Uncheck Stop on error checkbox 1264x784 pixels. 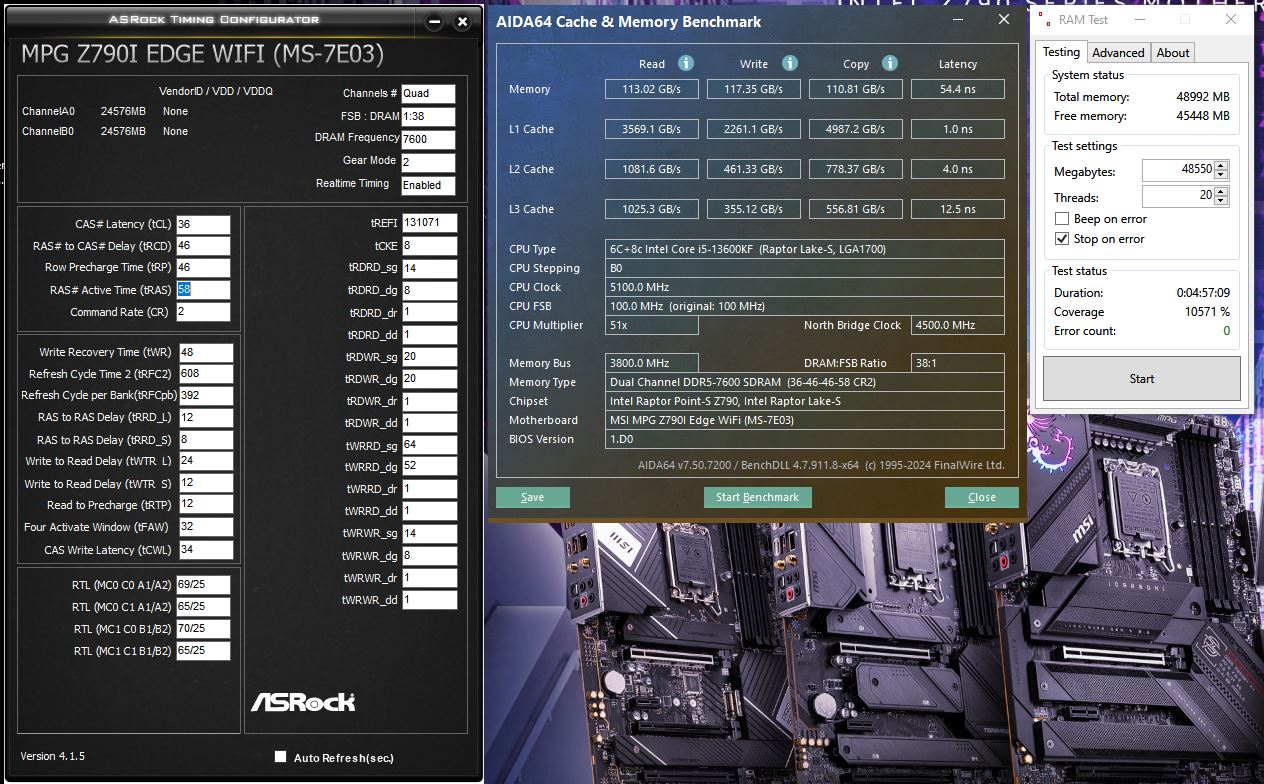click(x=1062, y=239)
